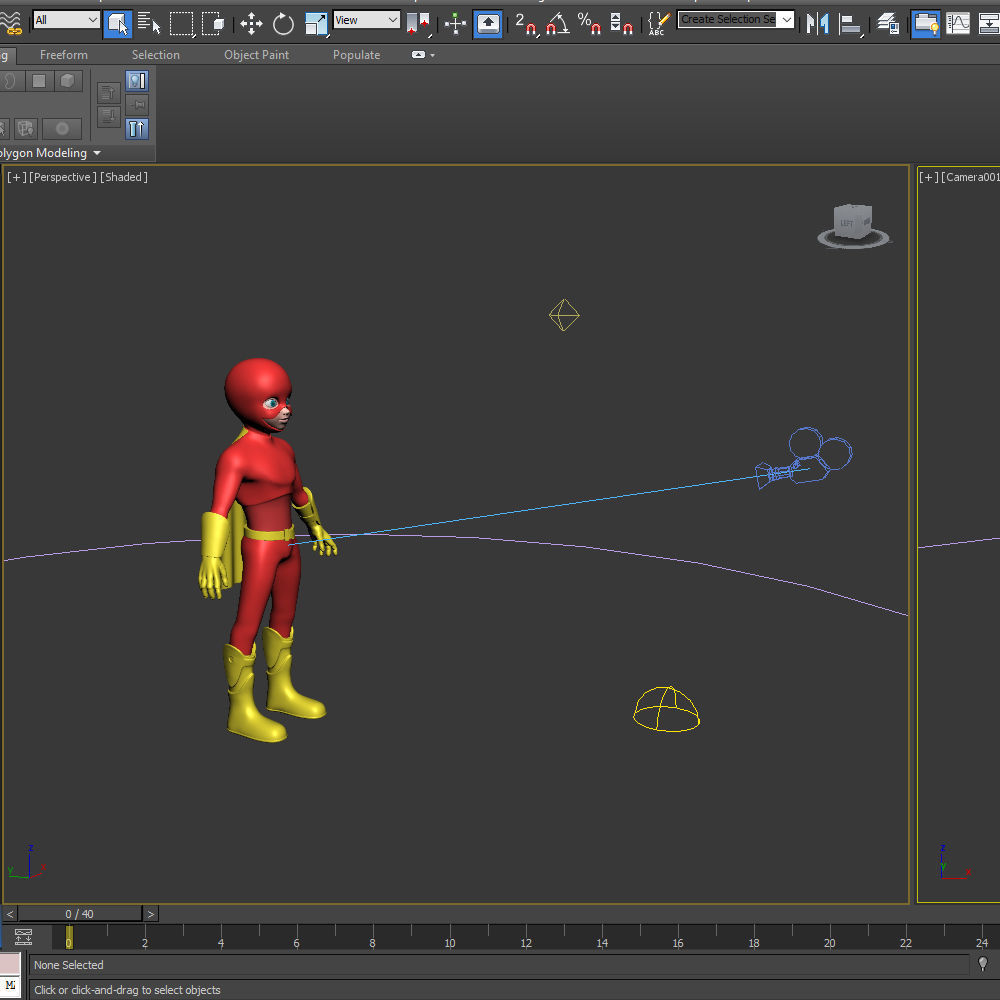Open viewport [+] general menu
This screenshot has height=1000, width=1000.
17,177
